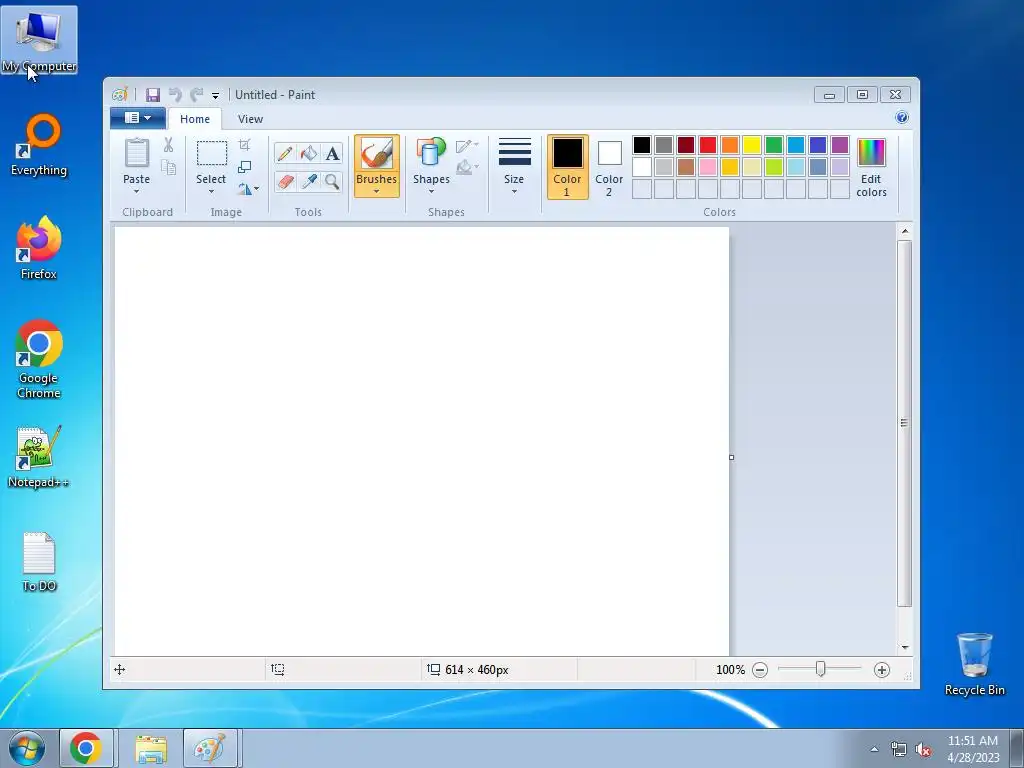The image size is (1024, 768).
Task: Select the Text tool
Action: [x=332, y=153]
